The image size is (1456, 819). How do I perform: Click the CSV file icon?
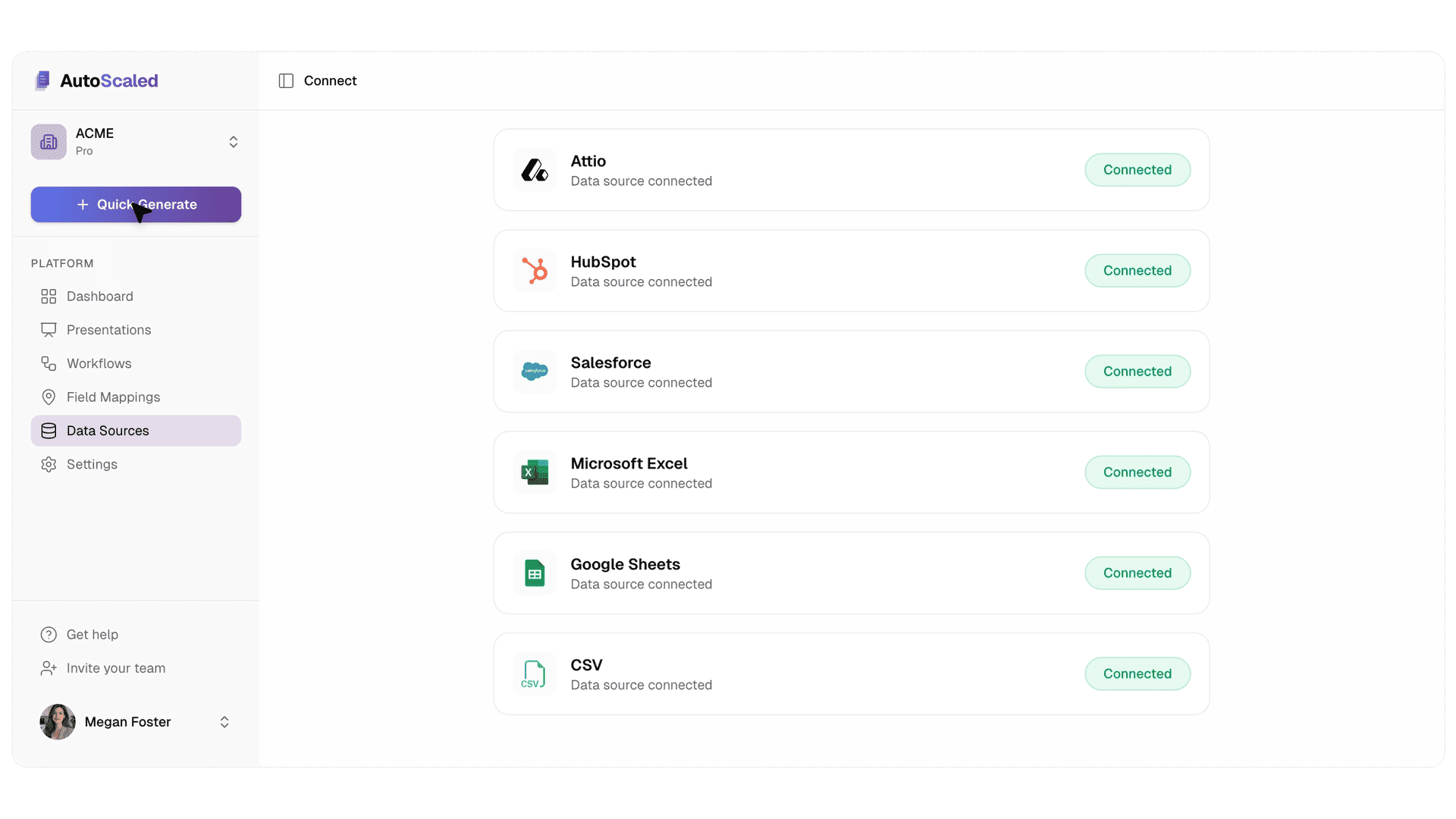(x=535, y=674)
